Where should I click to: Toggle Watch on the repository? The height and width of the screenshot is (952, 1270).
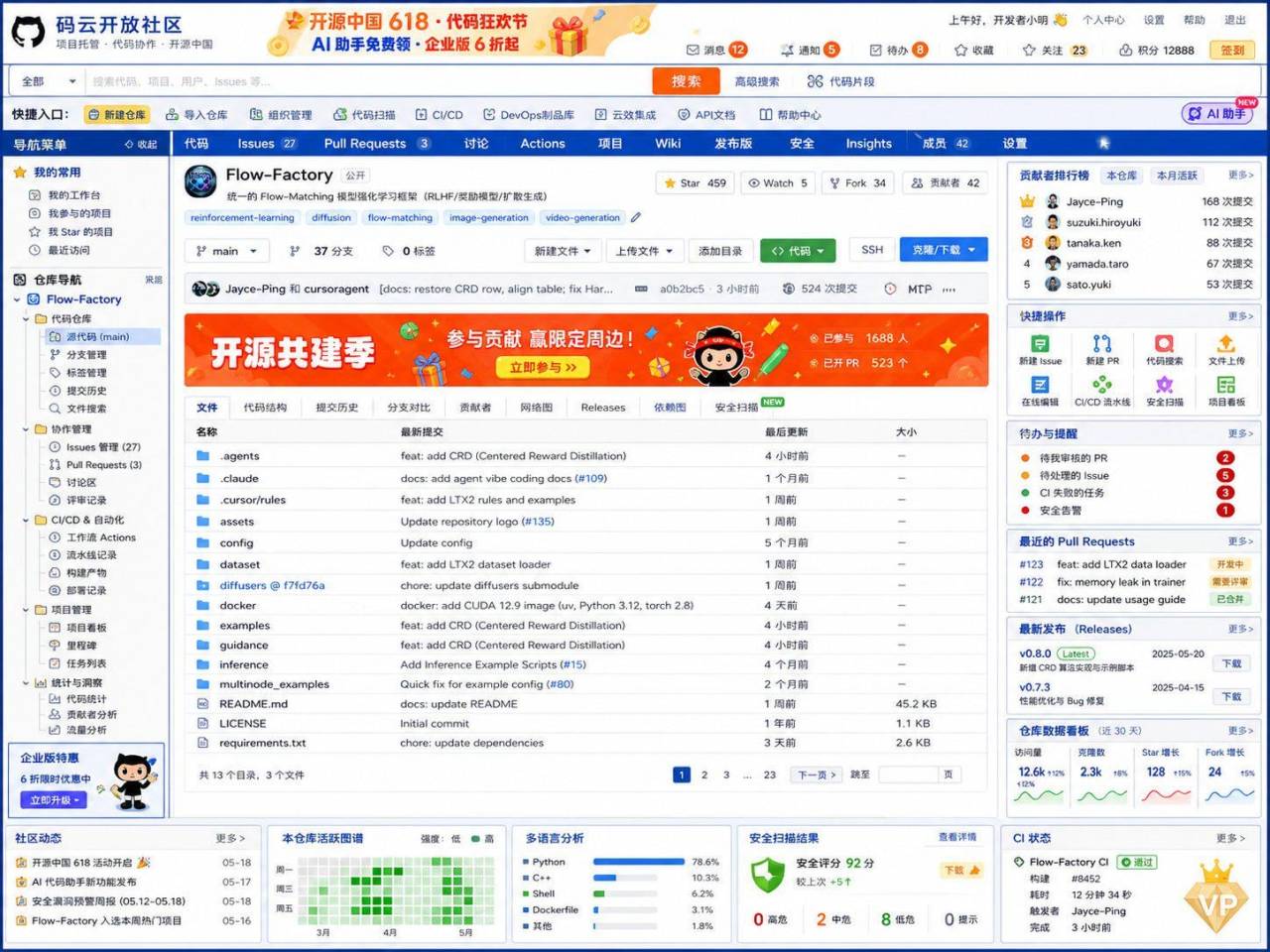(778, 183)
